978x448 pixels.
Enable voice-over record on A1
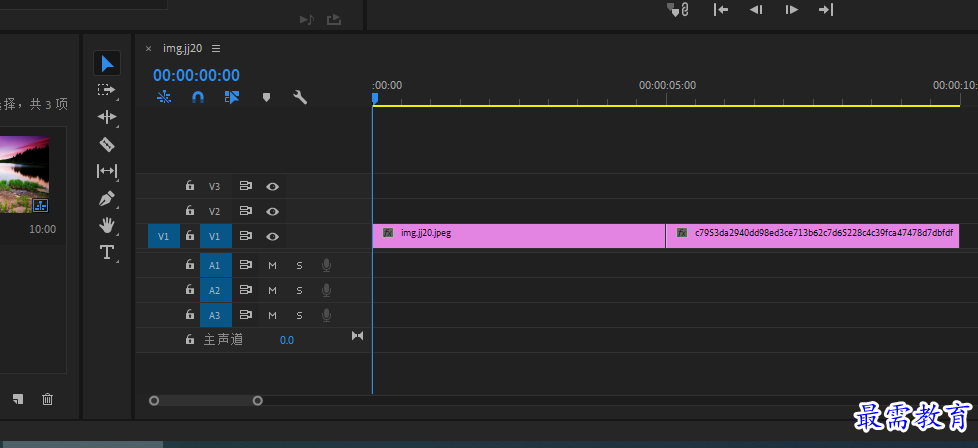point(326,266)
